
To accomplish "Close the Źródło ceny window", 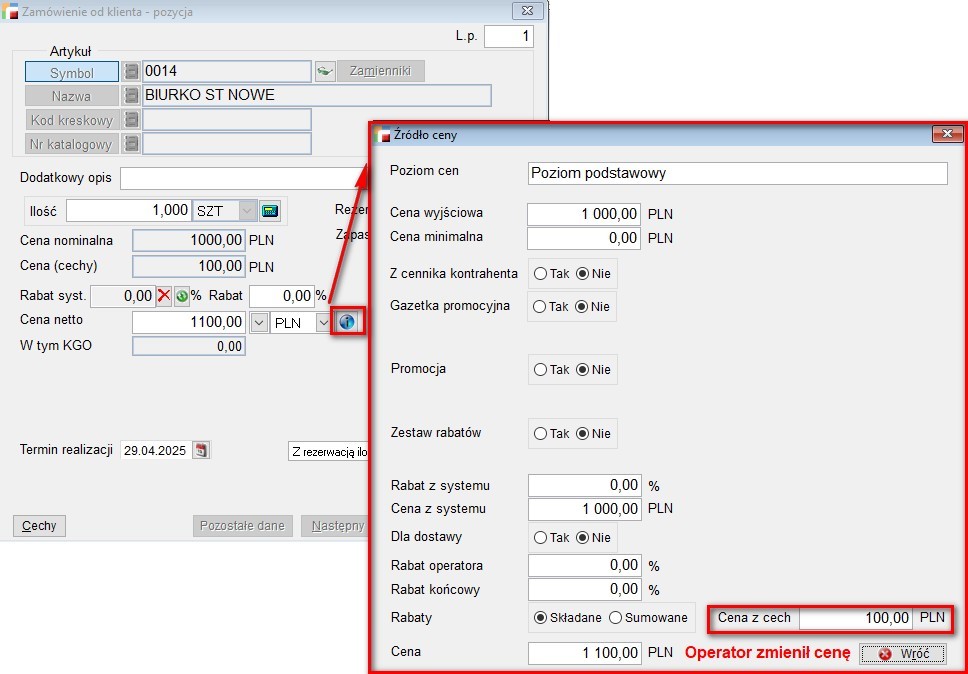I will tap(946, 133).
